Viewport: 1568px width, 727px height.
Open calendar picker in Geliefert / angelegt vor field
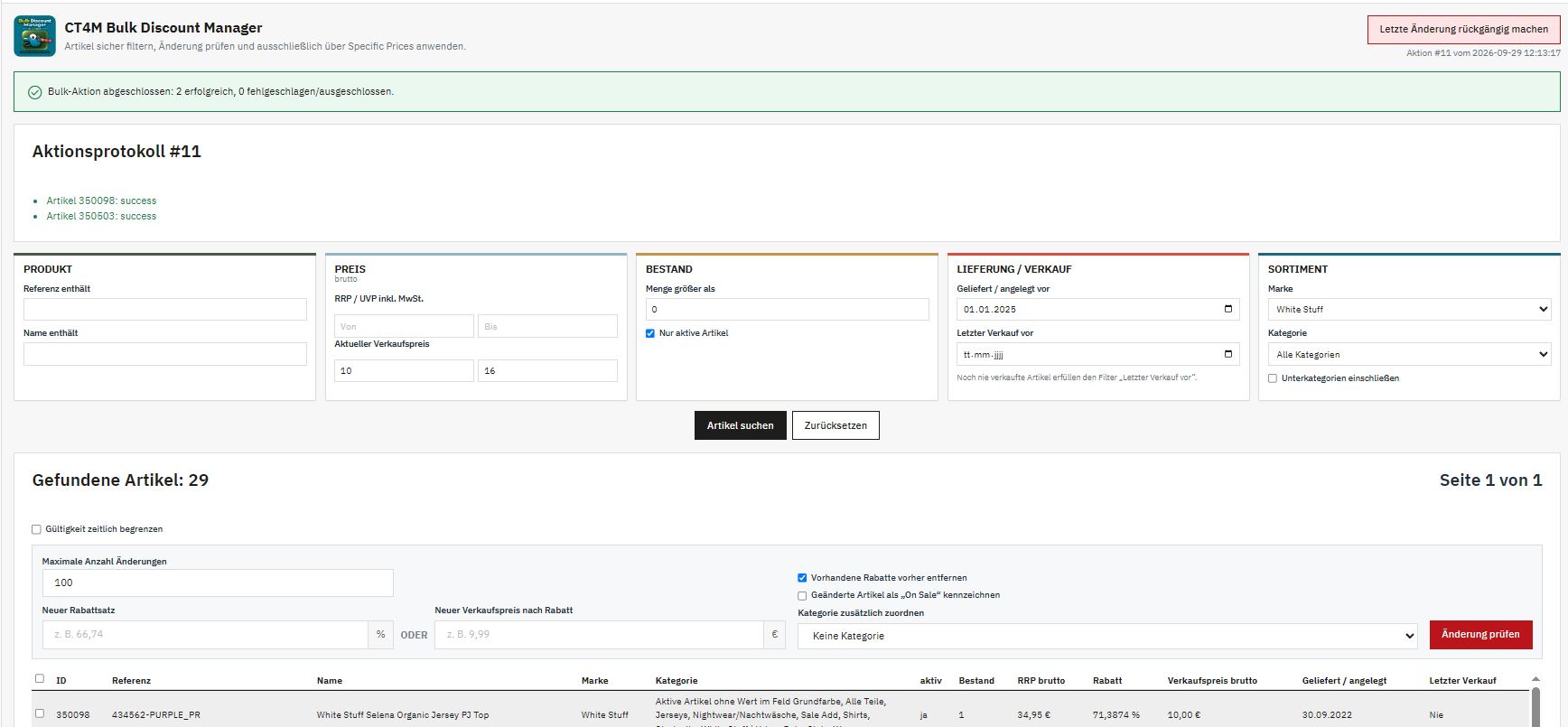pyautogui.click(x=1227, y=309)
